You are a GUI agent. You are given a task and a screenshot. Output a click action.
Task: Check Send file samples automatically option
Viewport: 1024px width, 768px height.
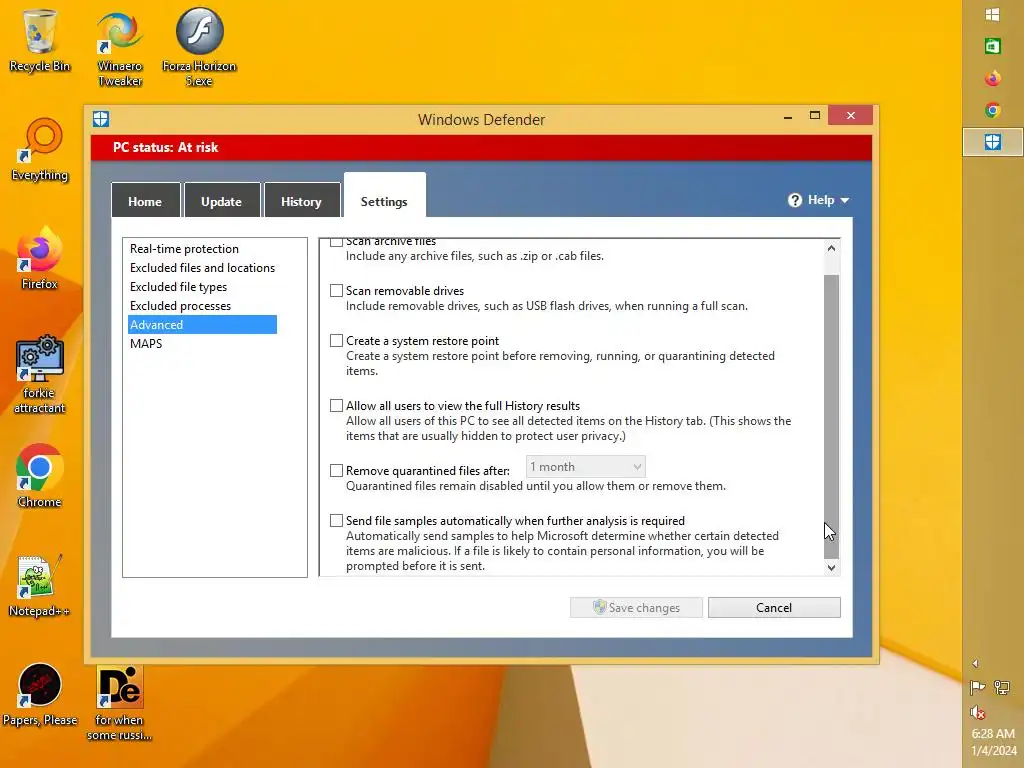click(x=336, y=520)
